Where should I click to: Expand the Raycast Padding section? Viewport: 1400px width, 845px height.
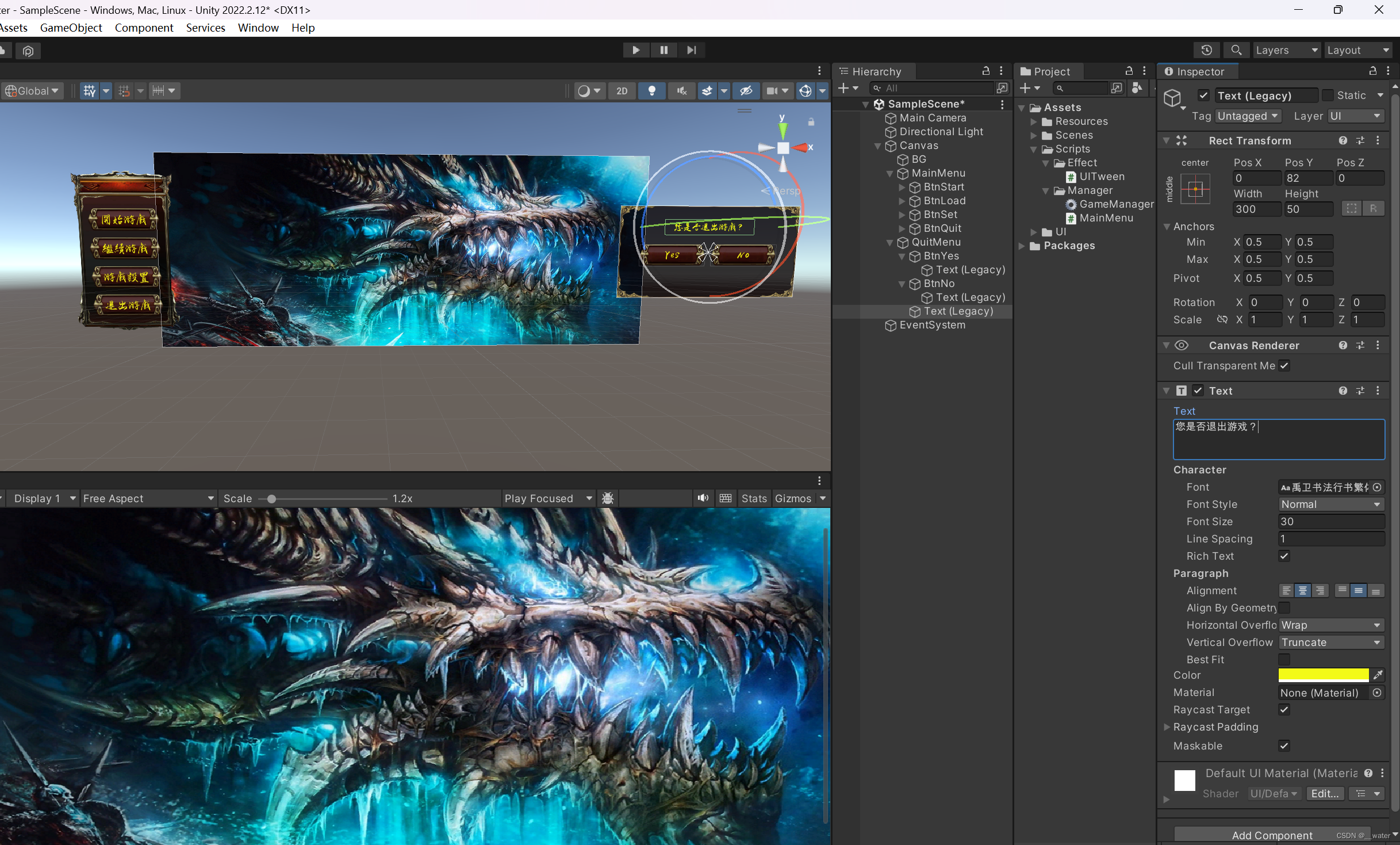[x=1167, y=727]
